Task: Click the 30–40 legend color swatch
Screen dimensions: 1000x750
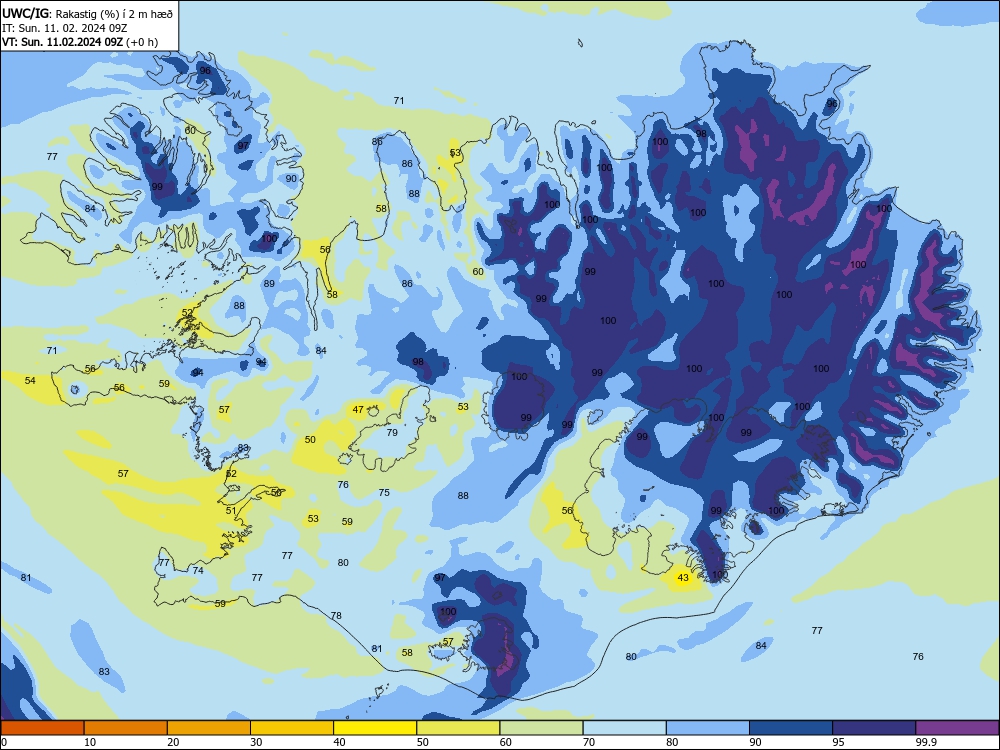Action: tap(292, 728)
